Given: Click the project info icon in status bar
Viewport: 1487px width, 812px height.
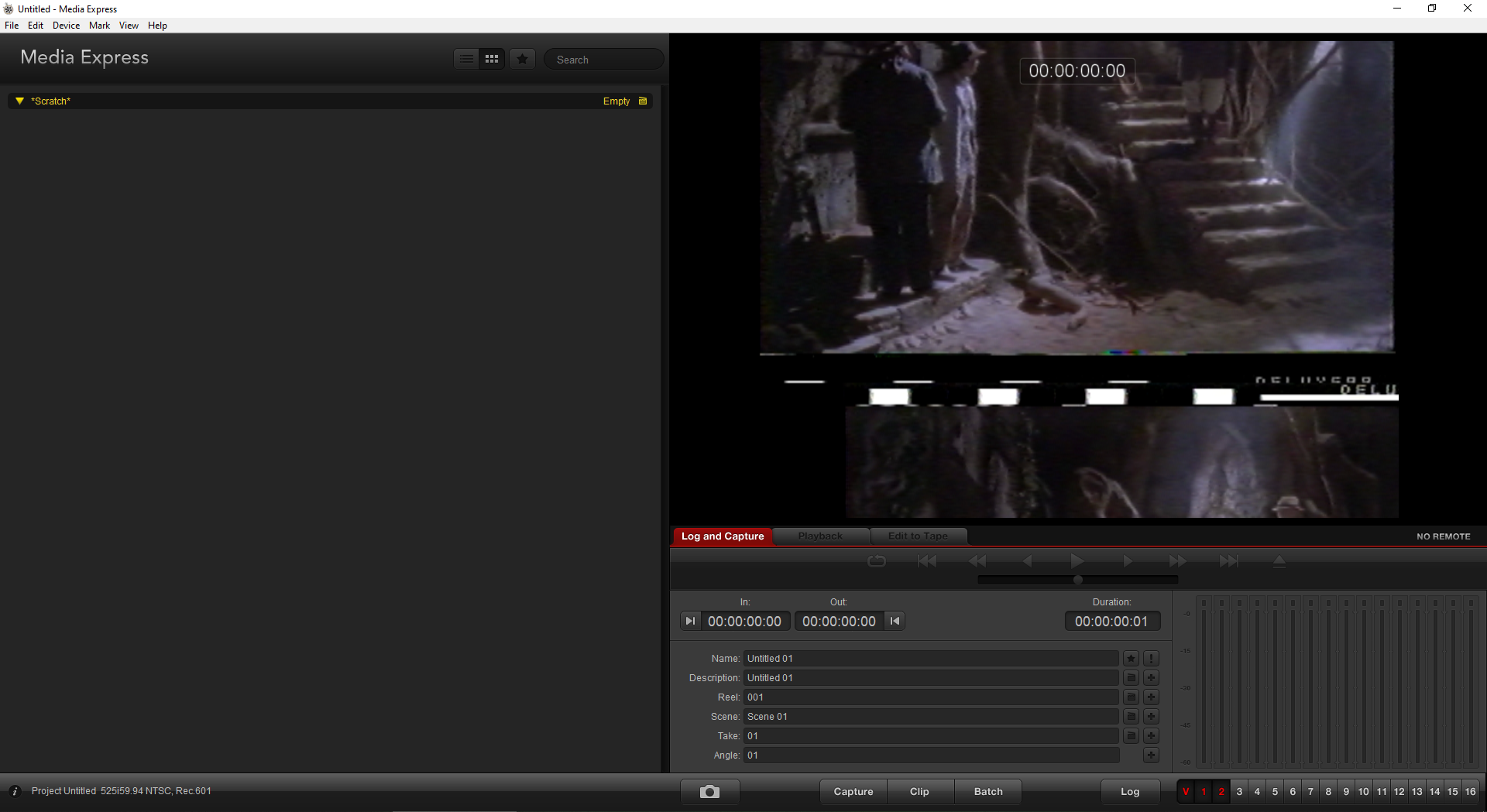Looking at the screenshot, I should pos(15,791).
